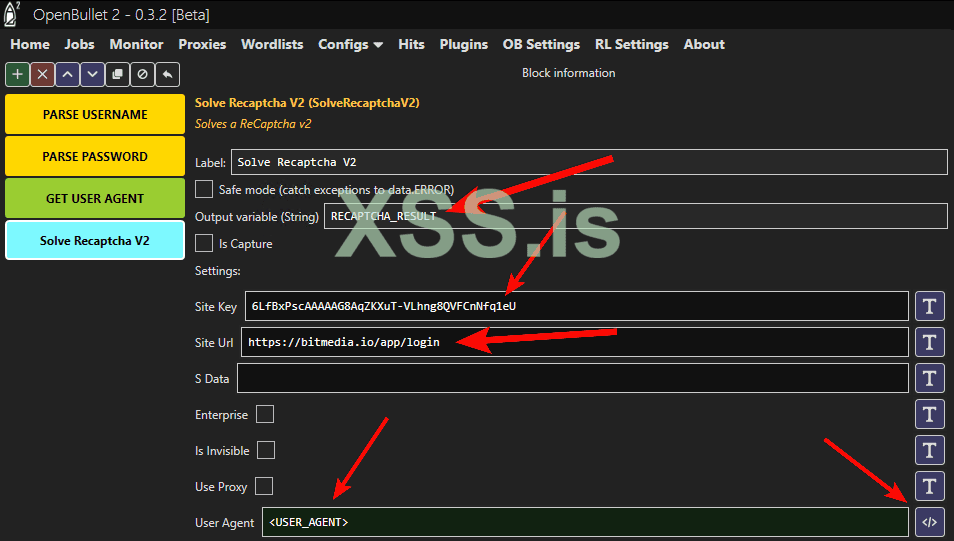
Task: Go to the Jobs page
Action: 79,44
